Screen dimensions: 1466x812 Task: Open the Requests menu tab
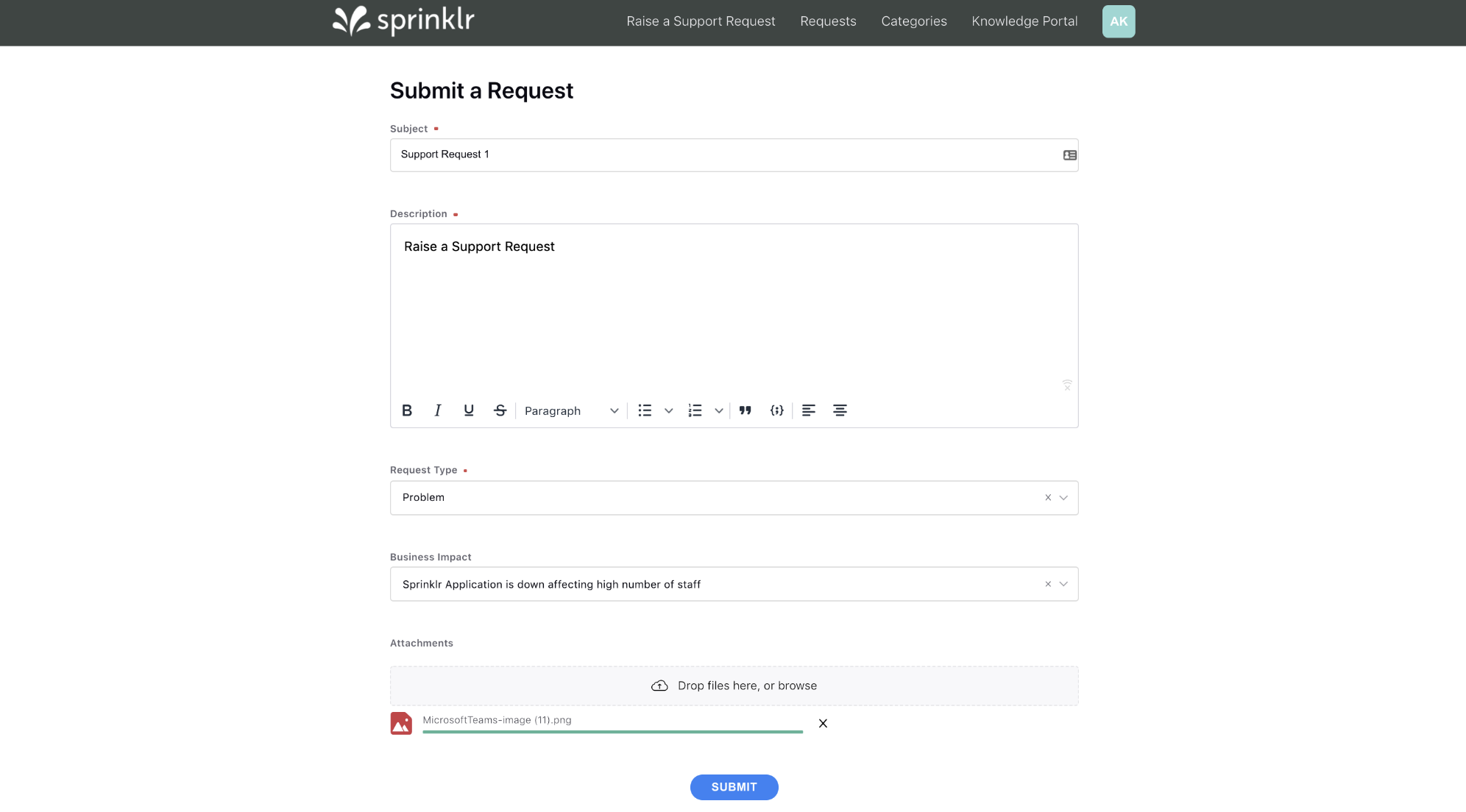tap(828, 21)
